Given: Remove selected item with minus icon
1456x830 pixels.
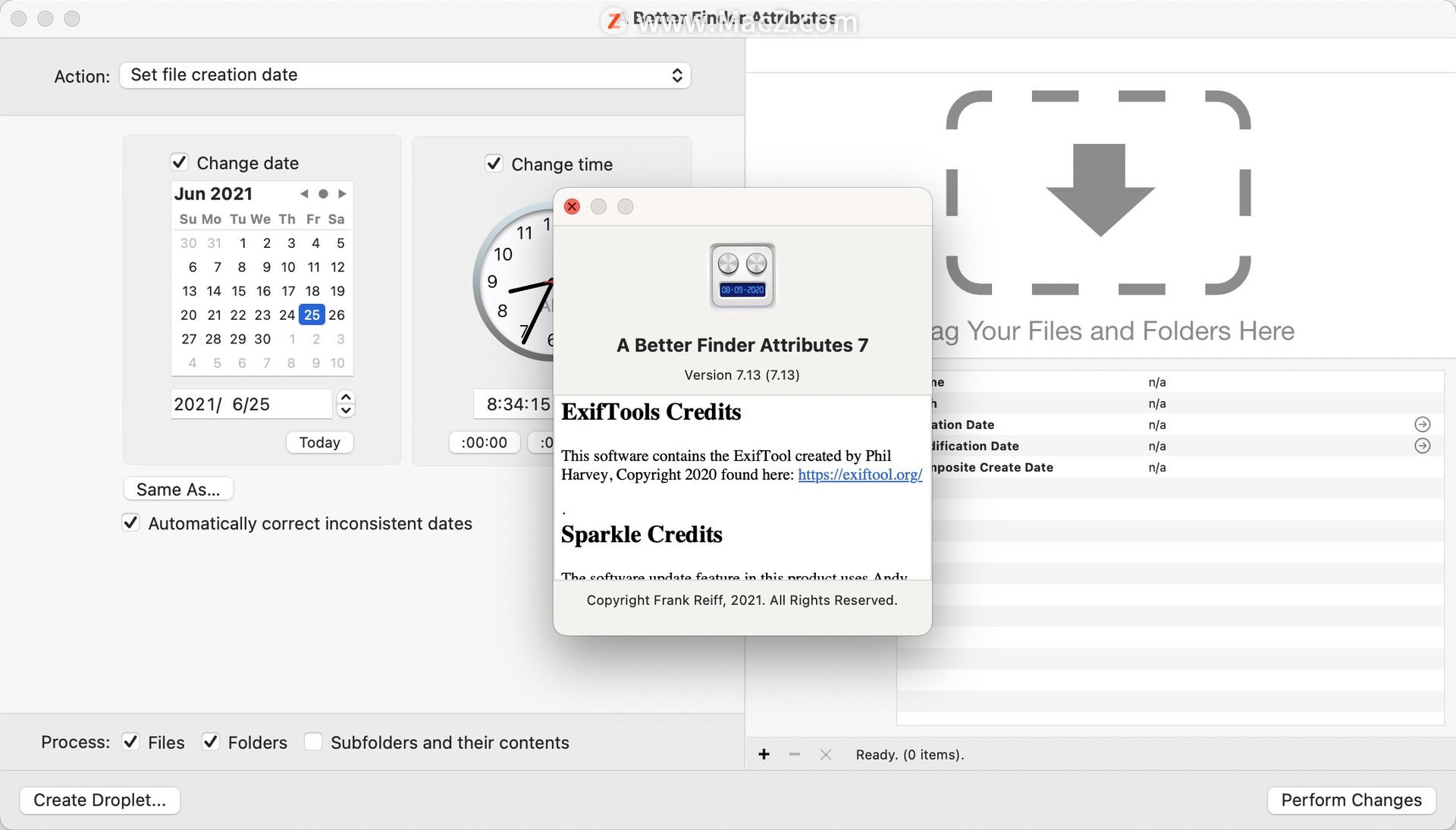Looking at the screenshot, I should [x=794, y=754].
